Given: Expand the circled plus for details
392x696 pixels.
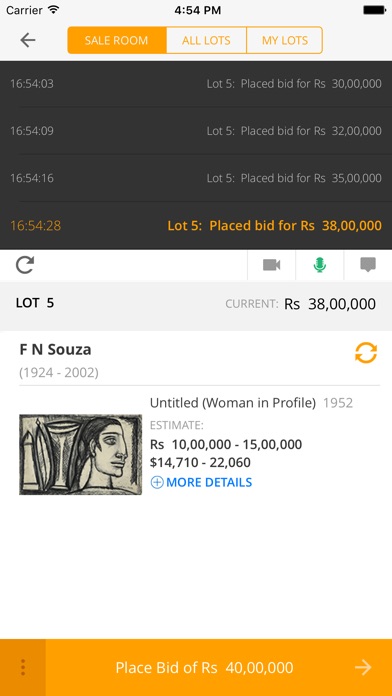Looking at the screenshot, I should click(157, 482).
